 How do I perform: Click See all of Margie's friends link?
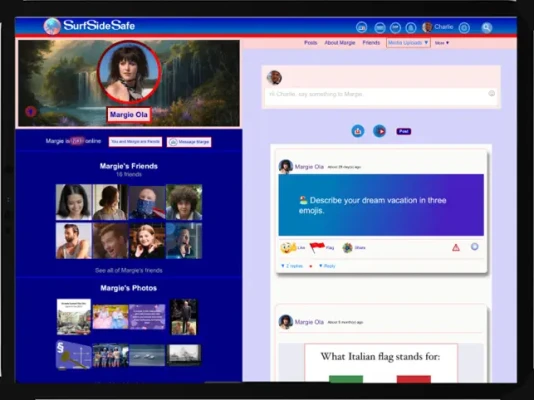click(x=129, y=270)
